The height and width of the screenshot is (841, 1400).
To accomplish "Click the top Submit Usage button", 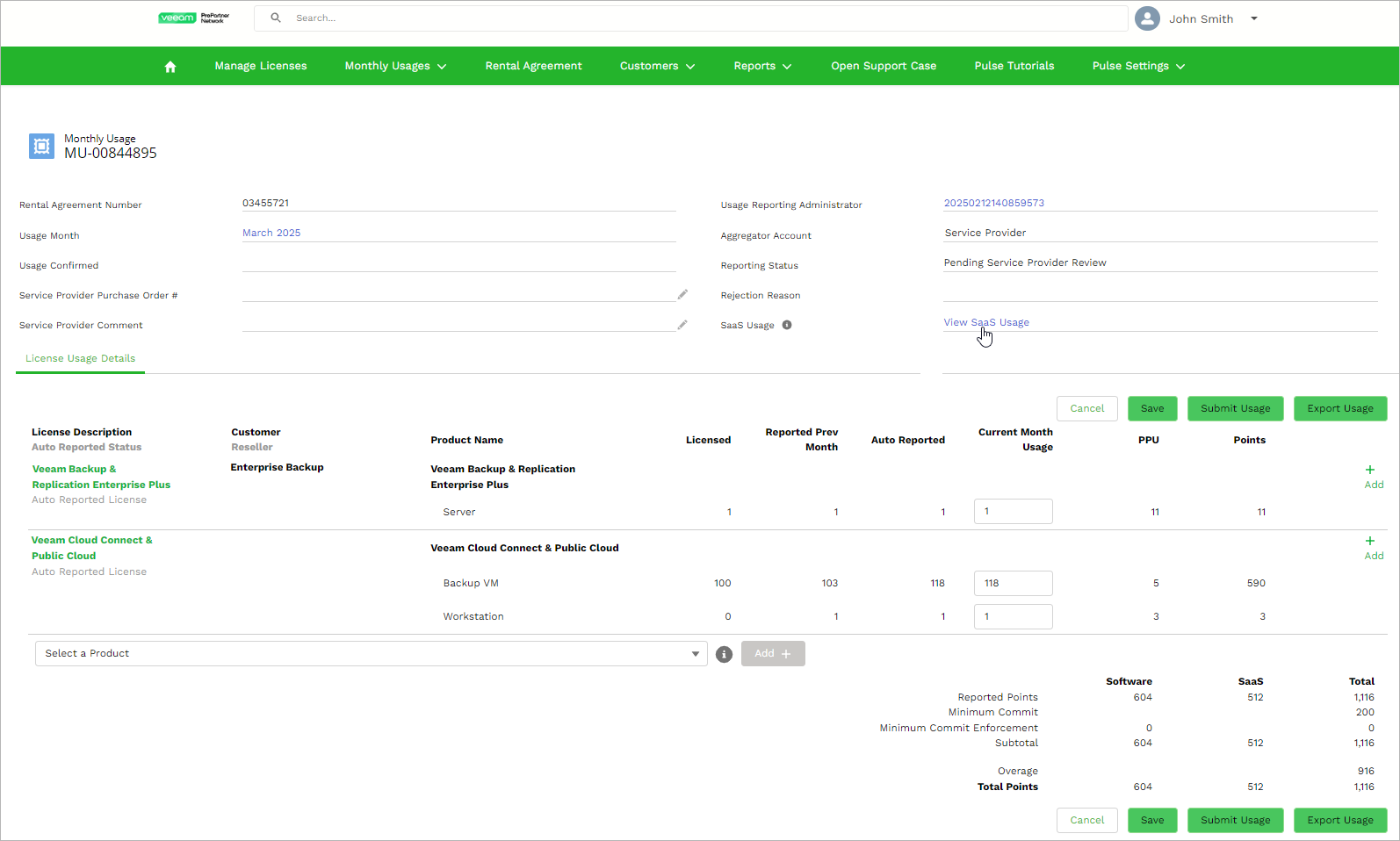I will [1235, 408].
